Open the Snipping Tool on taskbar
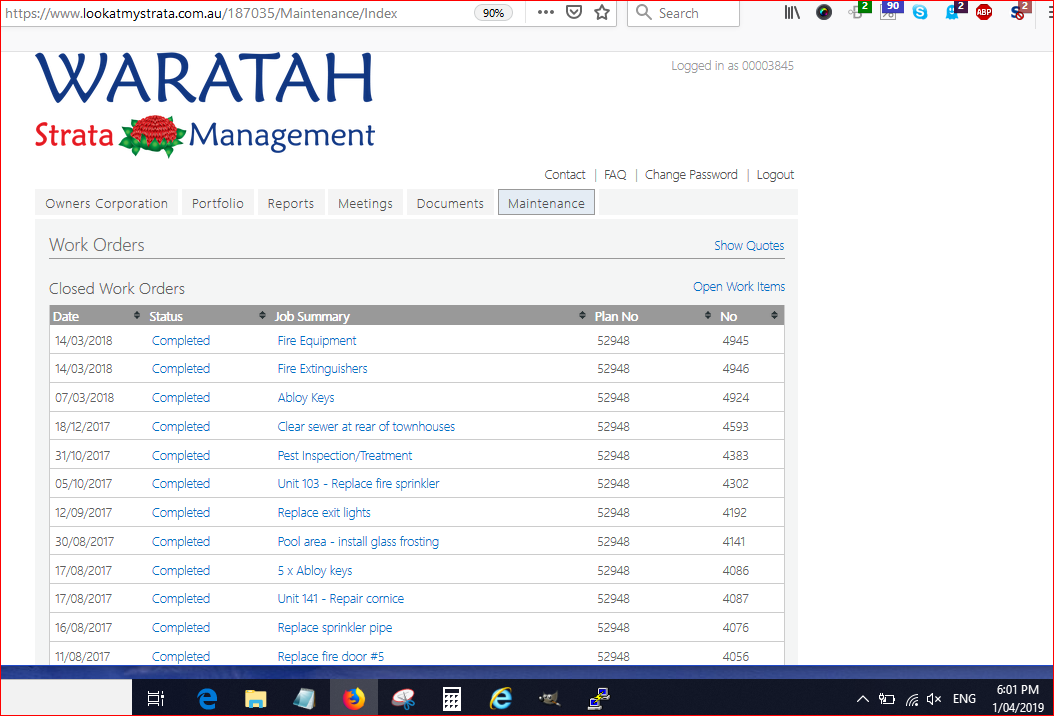The width and height of the screenshot is (1054, 716). pos(403,699)
